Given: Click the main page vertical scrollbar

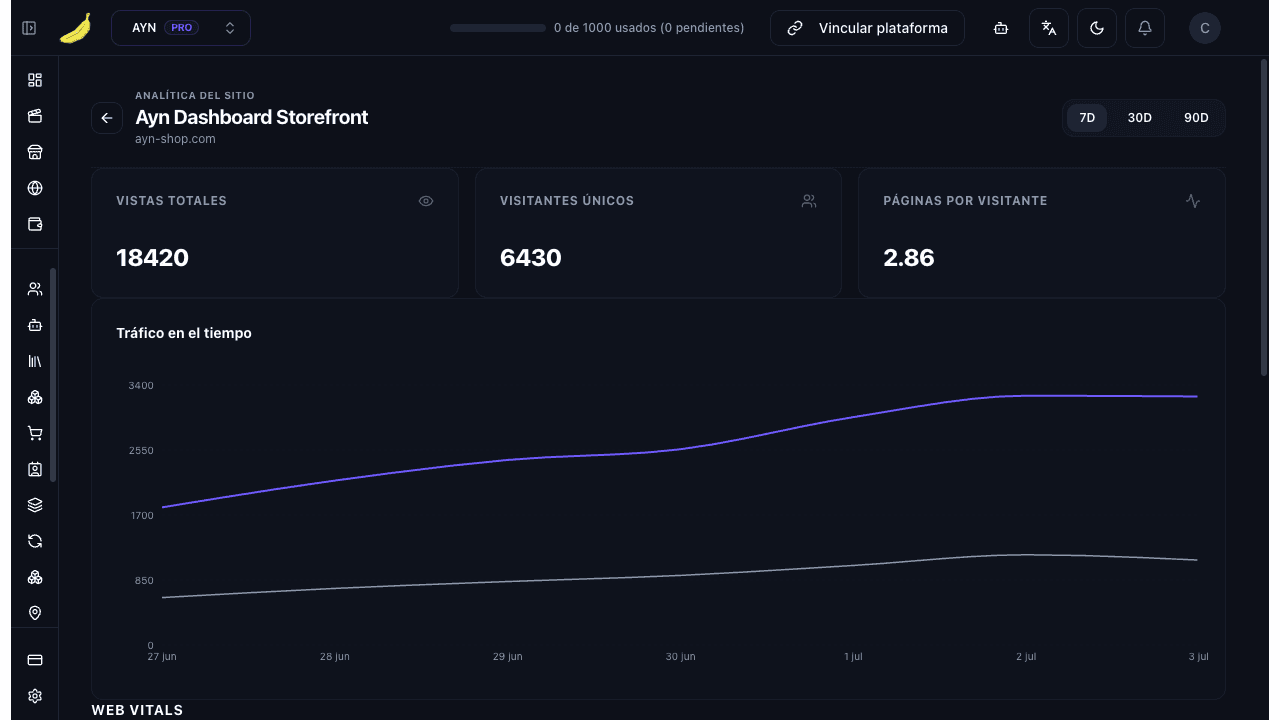Looking at the screenshot, I should coord(1264,218).
